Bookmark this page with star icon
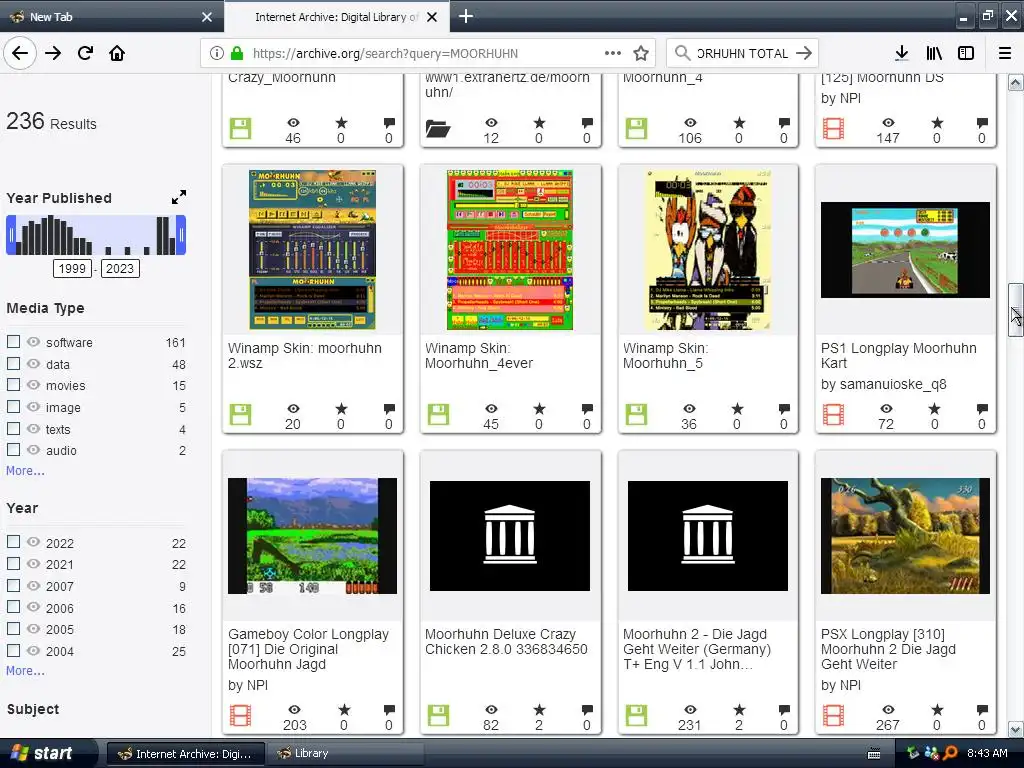 (x=641, y=54)
